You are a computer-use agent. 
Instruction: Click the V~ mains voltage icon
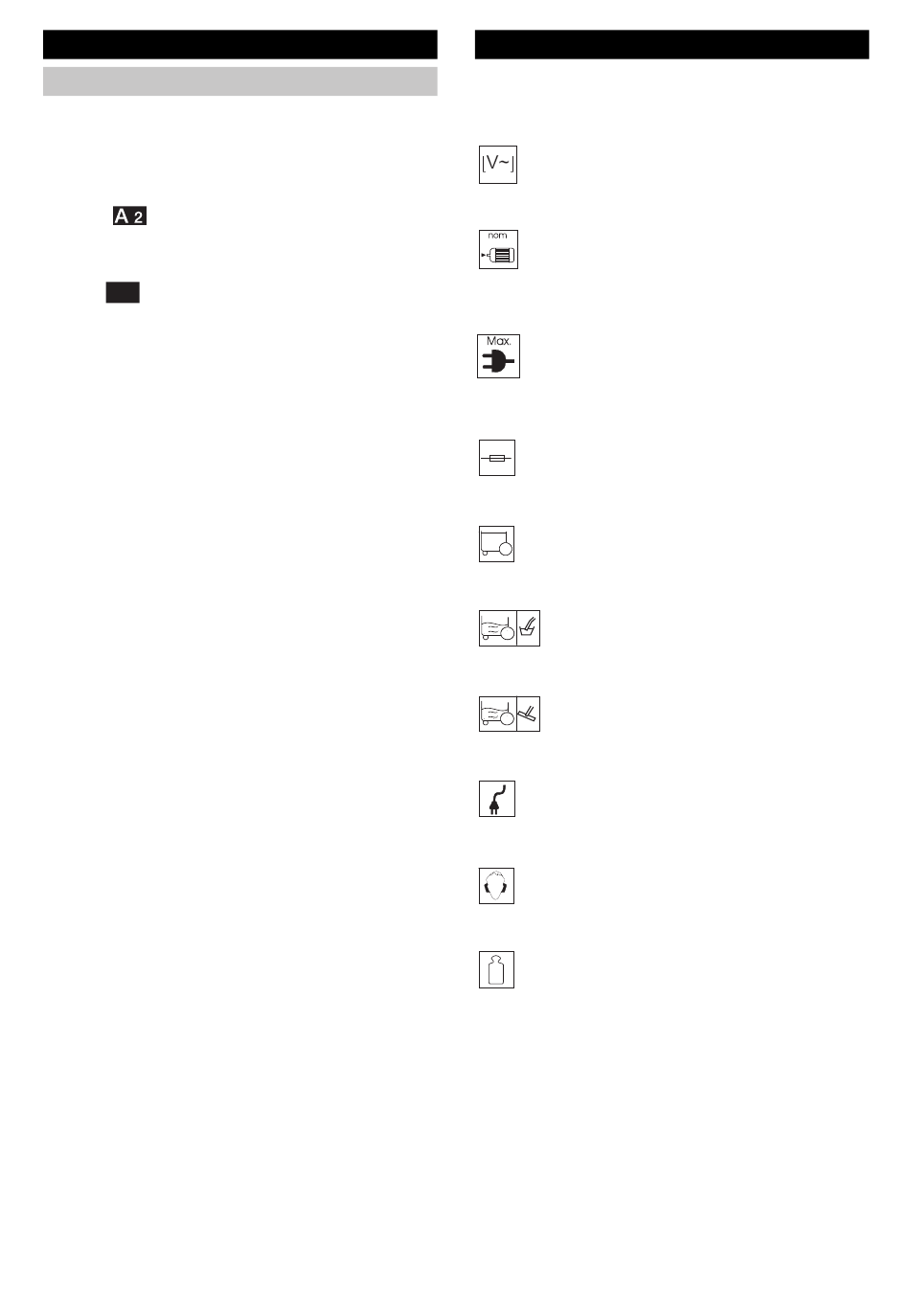pyautogui.click(x=498, y=165)
